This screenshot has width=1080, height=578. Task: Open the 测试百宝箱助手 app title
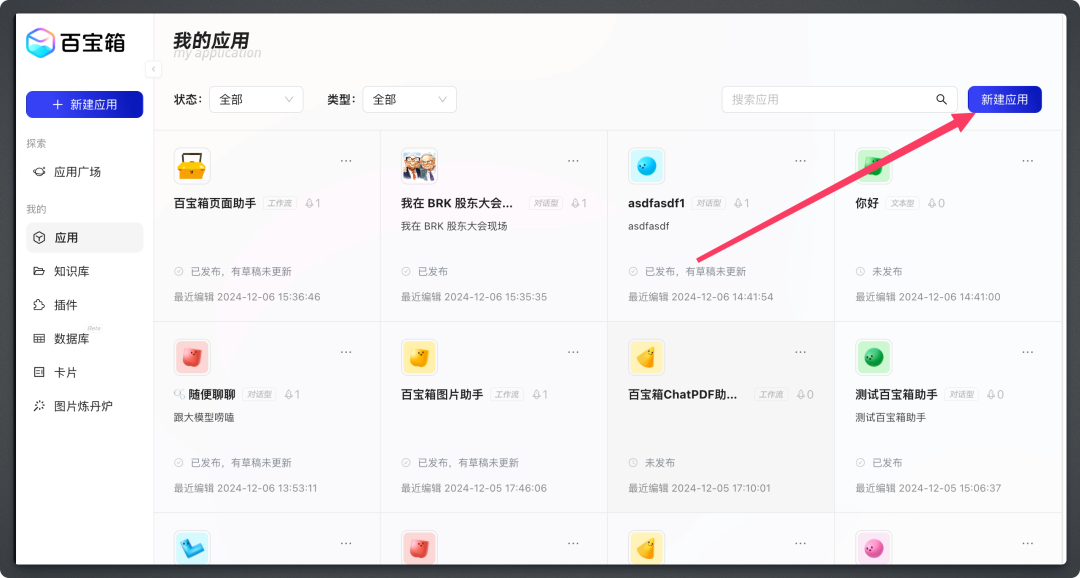[897, 395]
